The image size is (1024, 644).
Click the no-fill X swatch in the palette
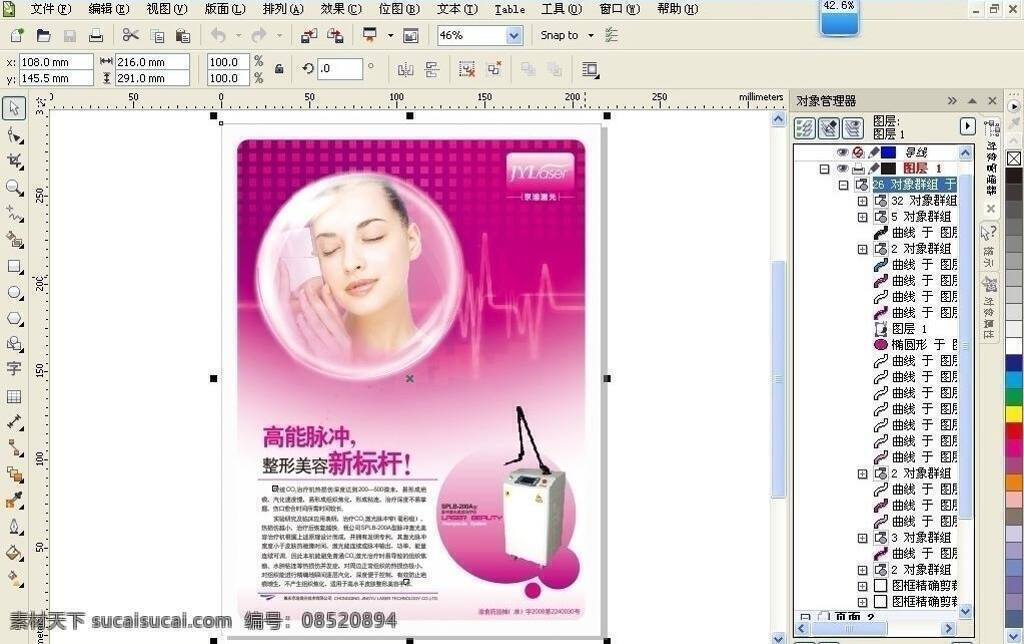(x=1014, y=159)
